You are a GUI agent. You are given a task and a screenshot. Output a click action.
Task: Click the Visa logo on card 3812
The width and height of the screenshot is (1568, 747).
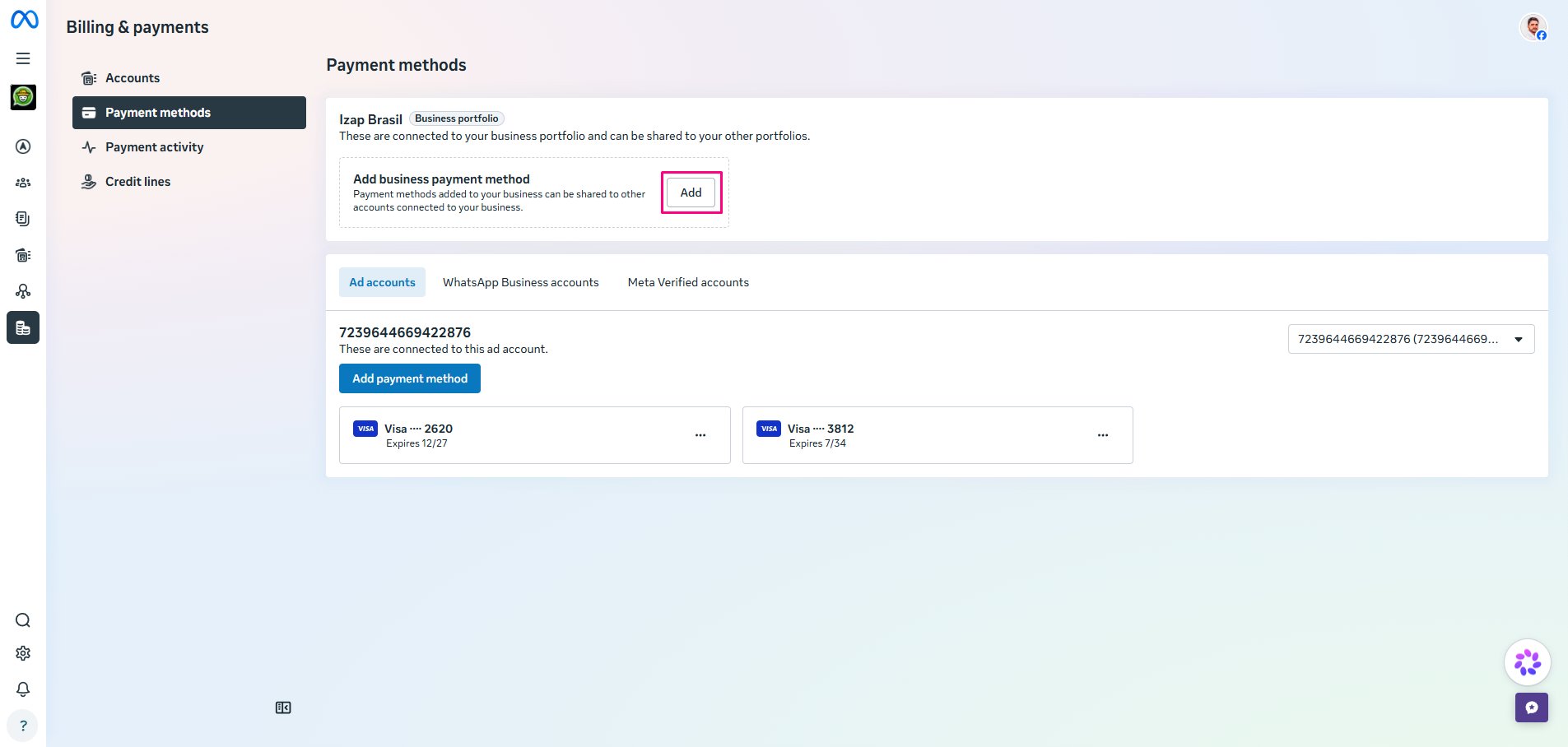[x=769, y=429]
